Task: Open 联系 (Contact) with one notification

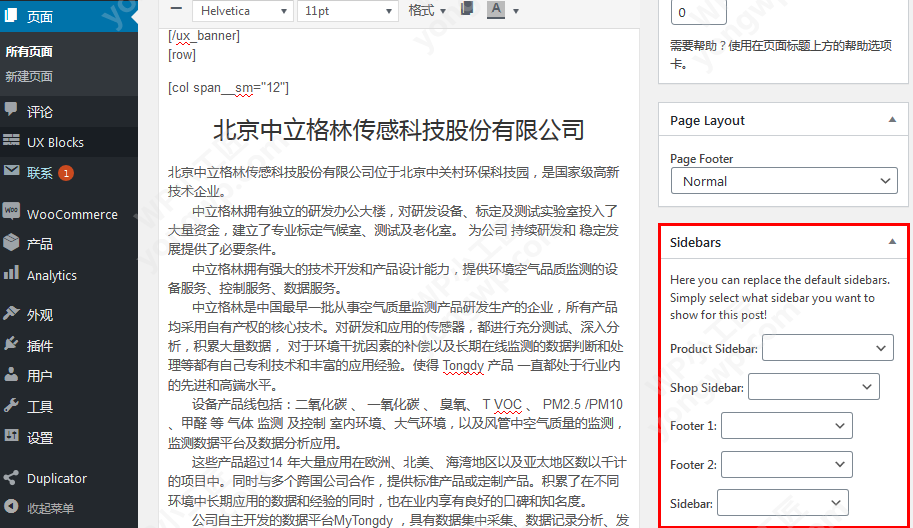Action: (x=40, y=173)
